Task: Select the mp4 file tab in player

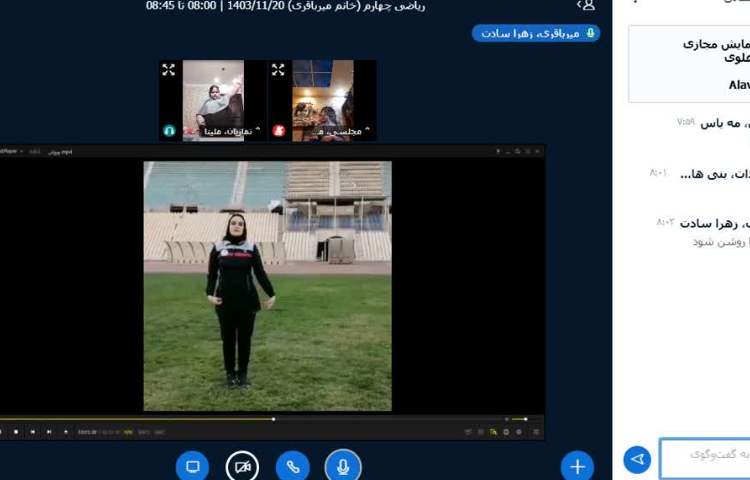Action: [60, 152]
